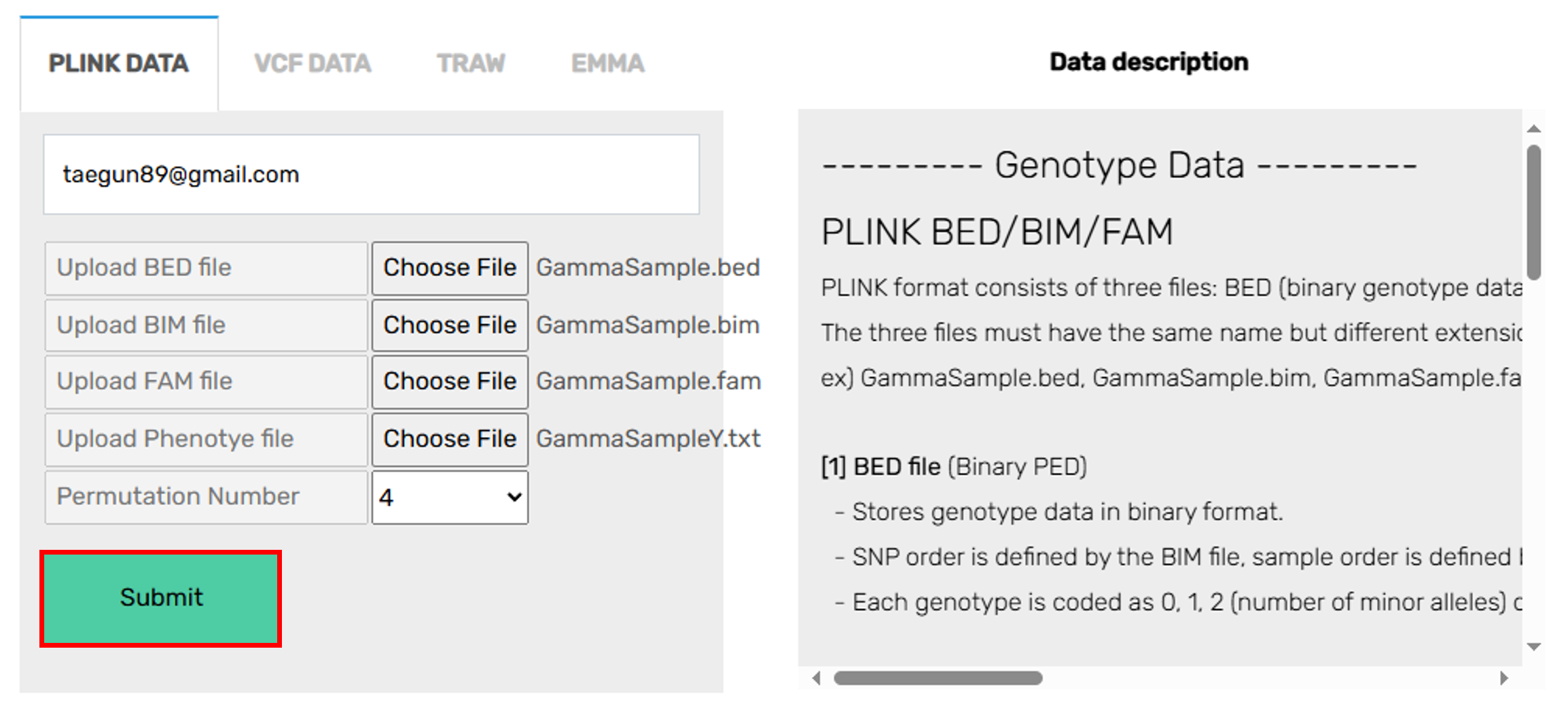The image size is (1568, 717).
Task: Select the TRAW tab
Action: (471, 64)
